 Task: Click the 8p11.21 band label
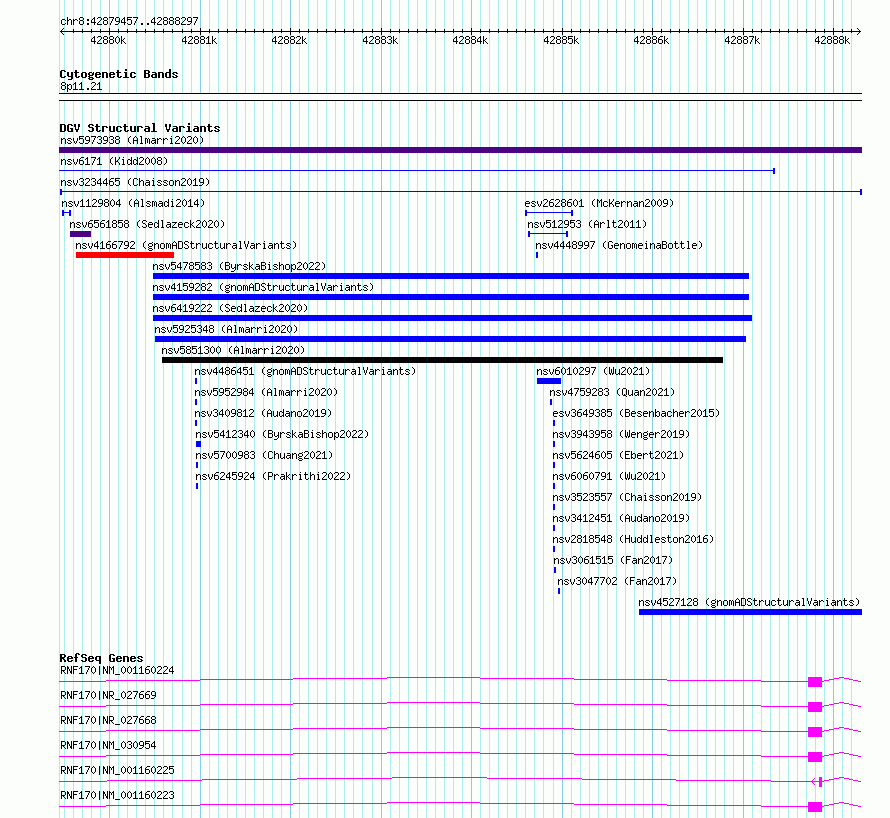(x=81, y=86)
